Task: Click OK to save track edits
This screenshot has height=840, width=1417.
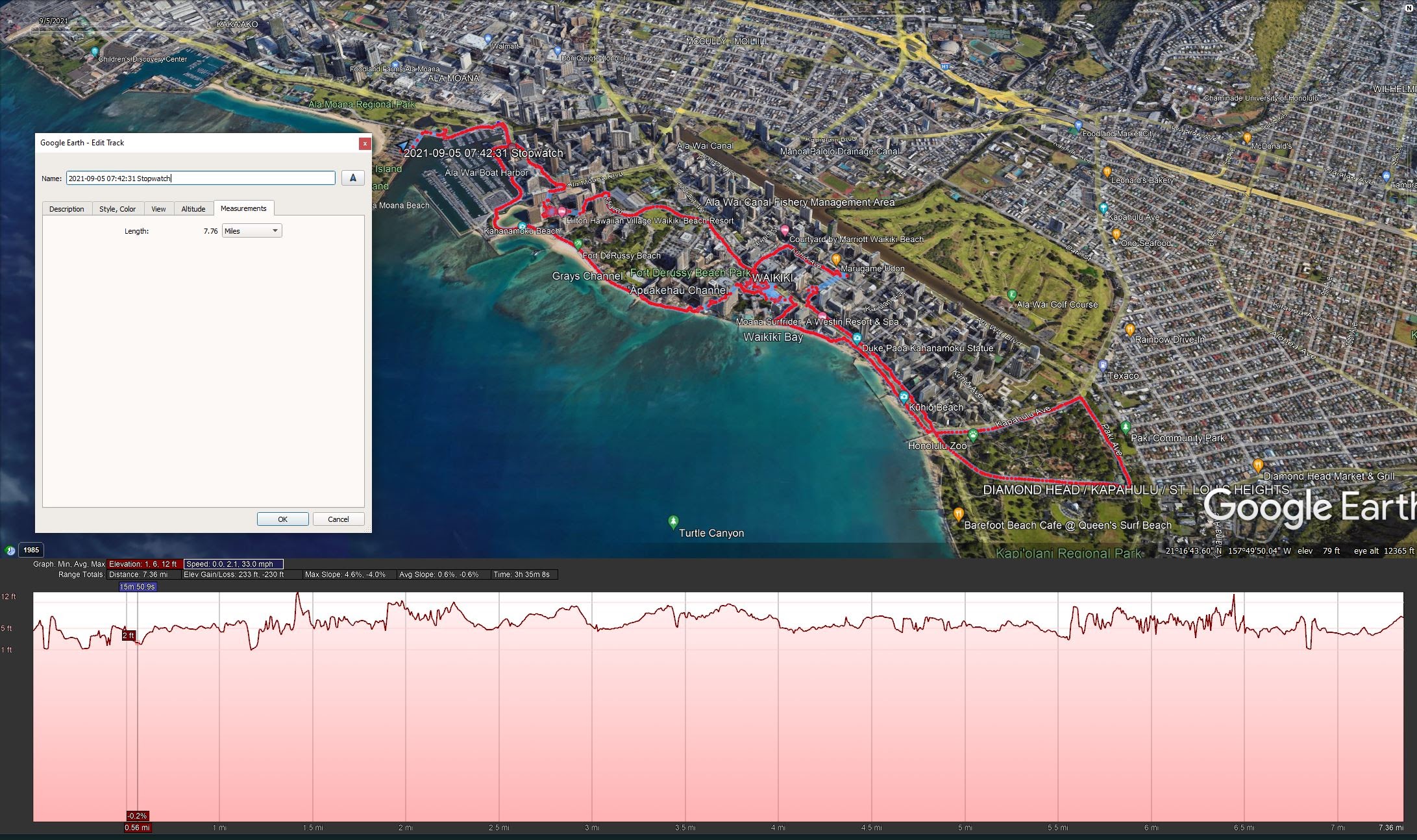Action: pyautogui.click(x=282, y=519)
